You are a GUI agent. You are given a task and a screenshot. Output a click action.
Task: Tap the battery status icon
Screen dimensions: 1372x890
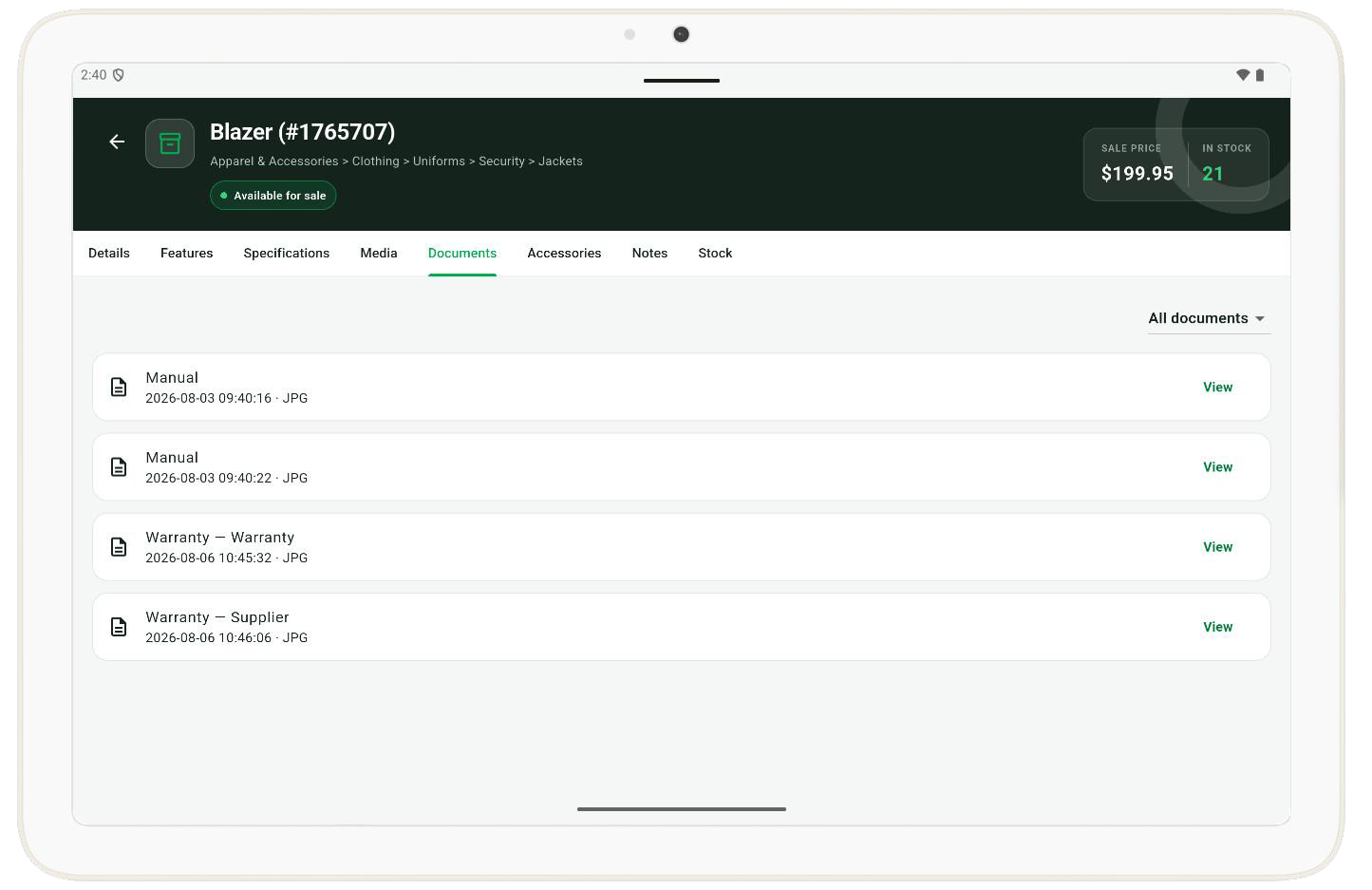pyautogui.click(x=1260, y=75)
